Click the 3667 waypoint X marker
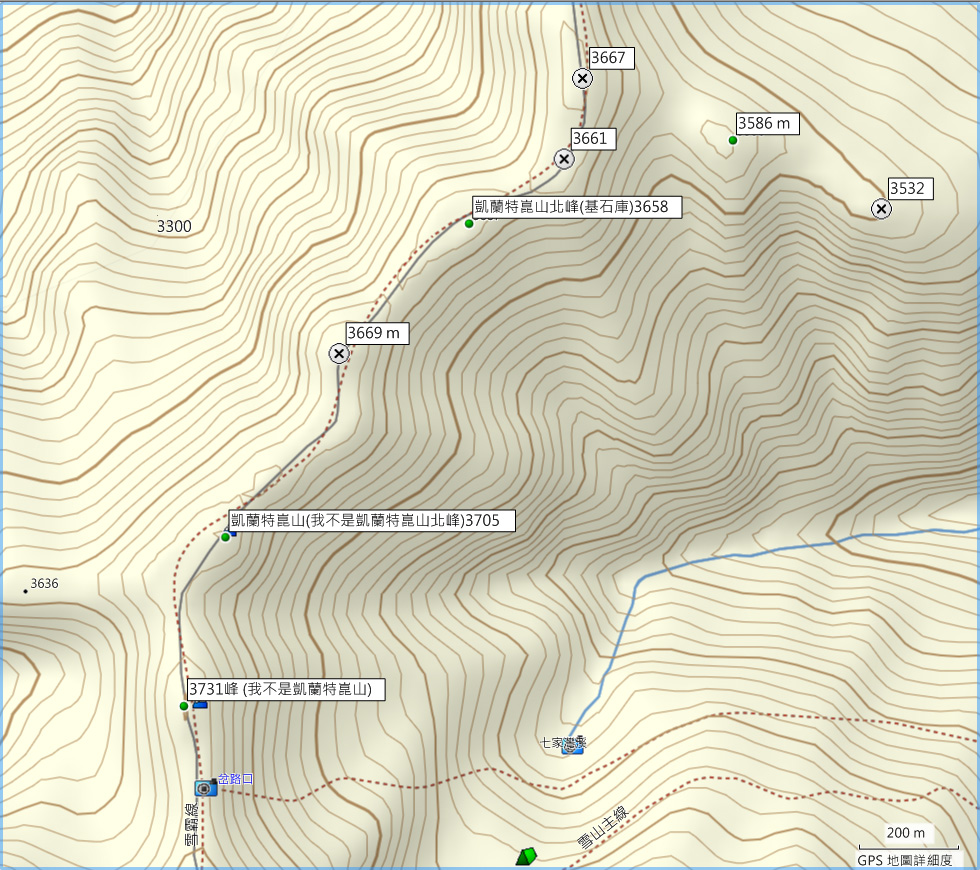Image resolution: width=980 pixels, height=870 pixels. 582,78
